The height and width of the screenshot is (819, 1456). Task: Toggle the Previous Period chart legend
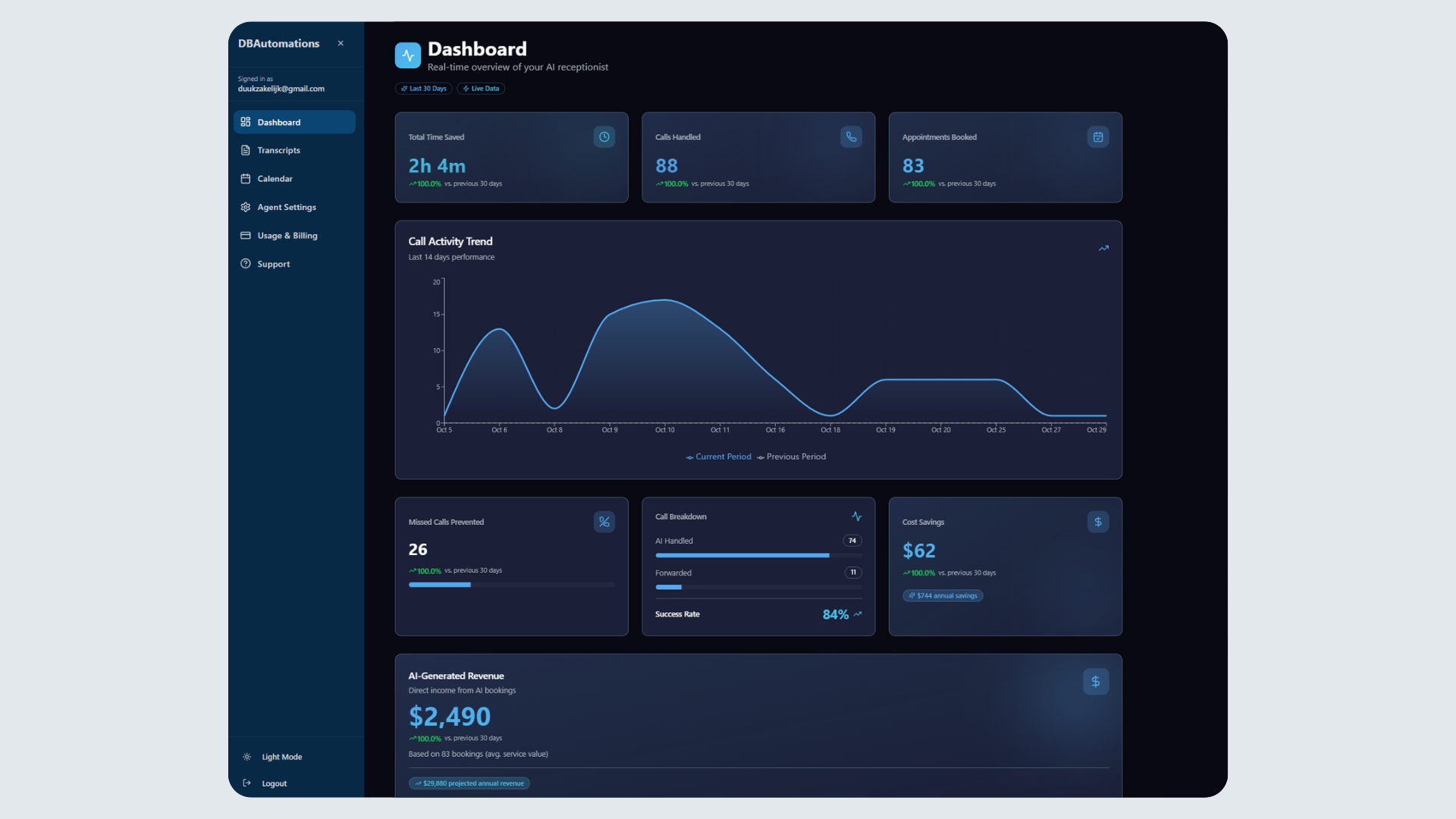(792, 457)
